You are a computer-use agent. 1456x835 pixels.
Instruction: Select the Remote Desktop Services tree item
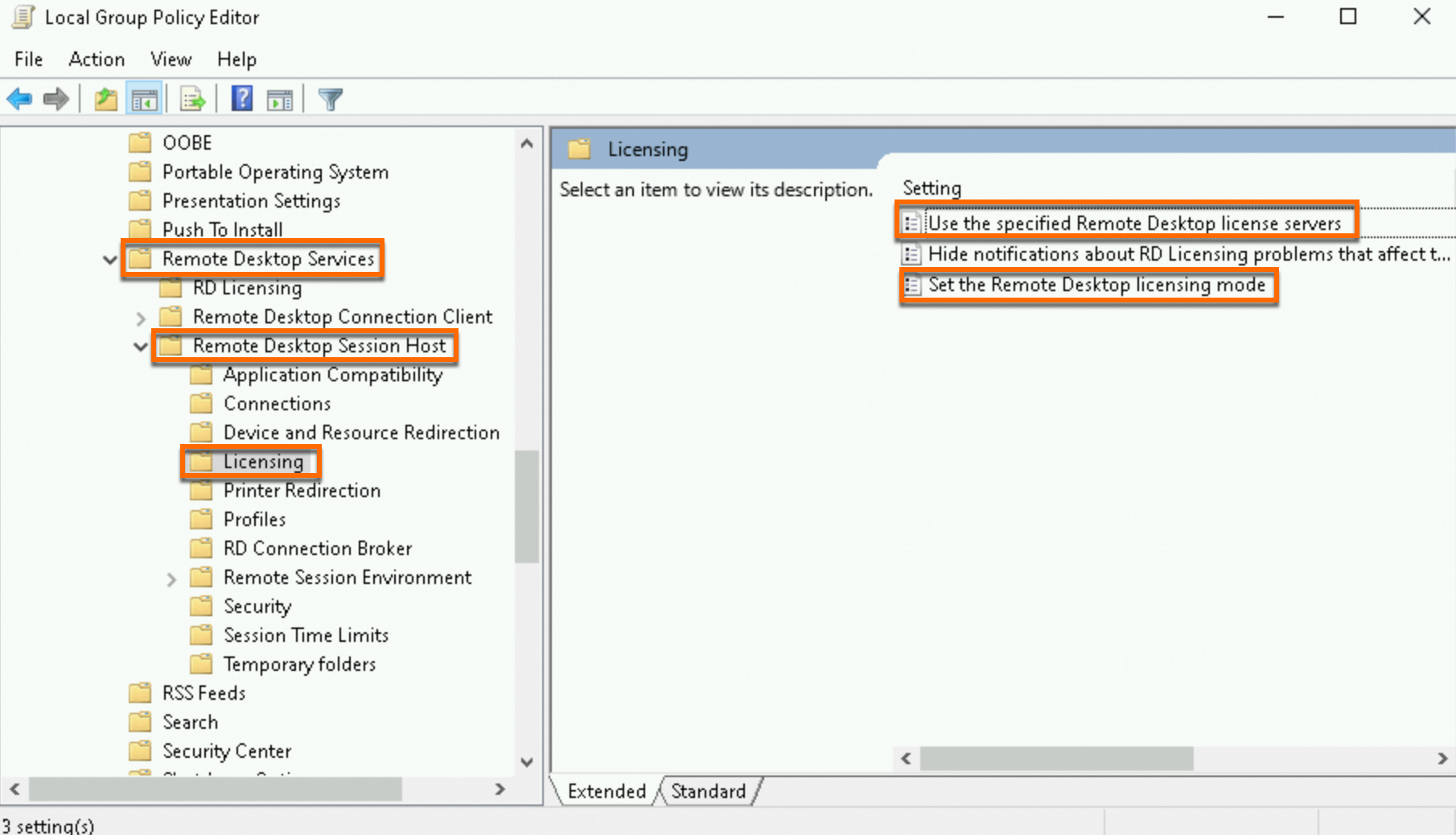[268, 259]
